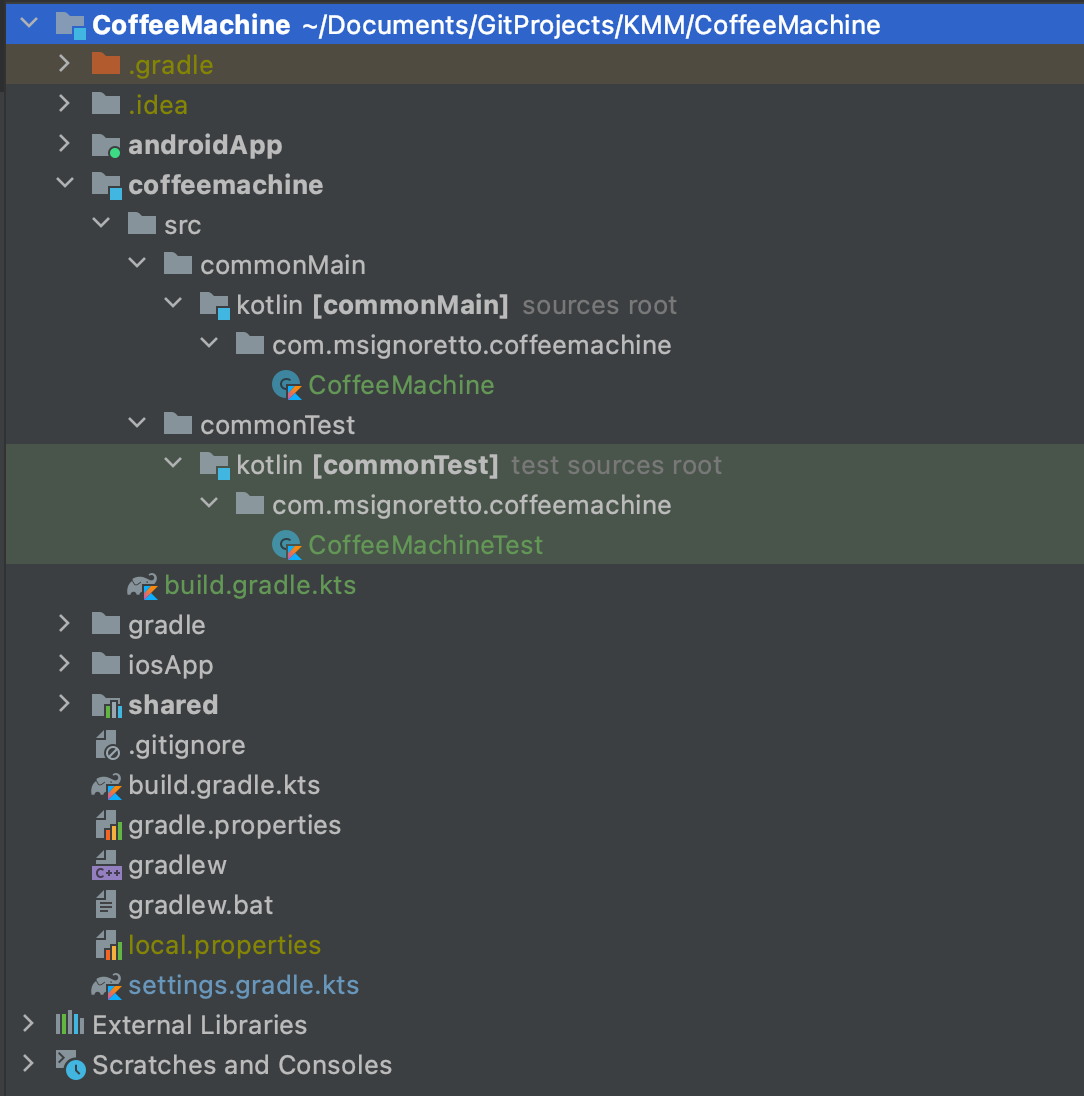Expand the External Libraries node

tap(28, 1024)
